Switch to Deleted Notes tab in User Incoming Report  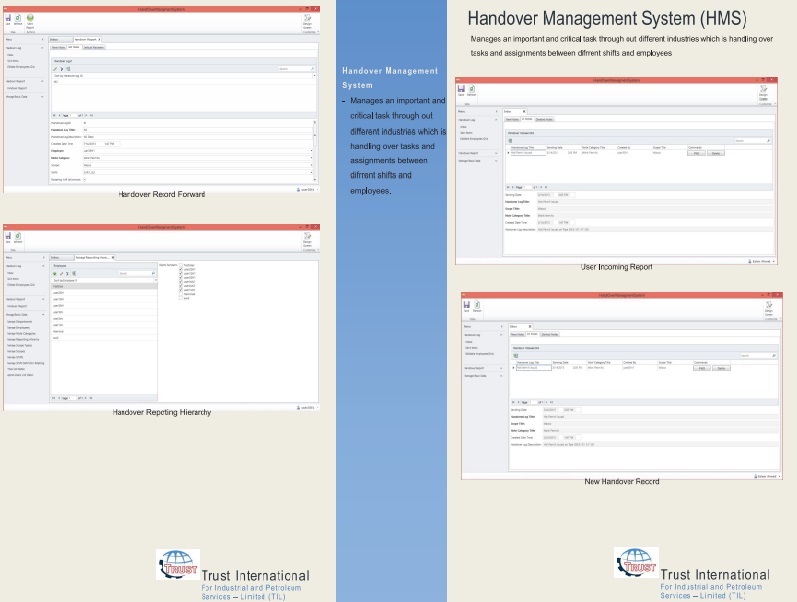click(x=543, y=119)
